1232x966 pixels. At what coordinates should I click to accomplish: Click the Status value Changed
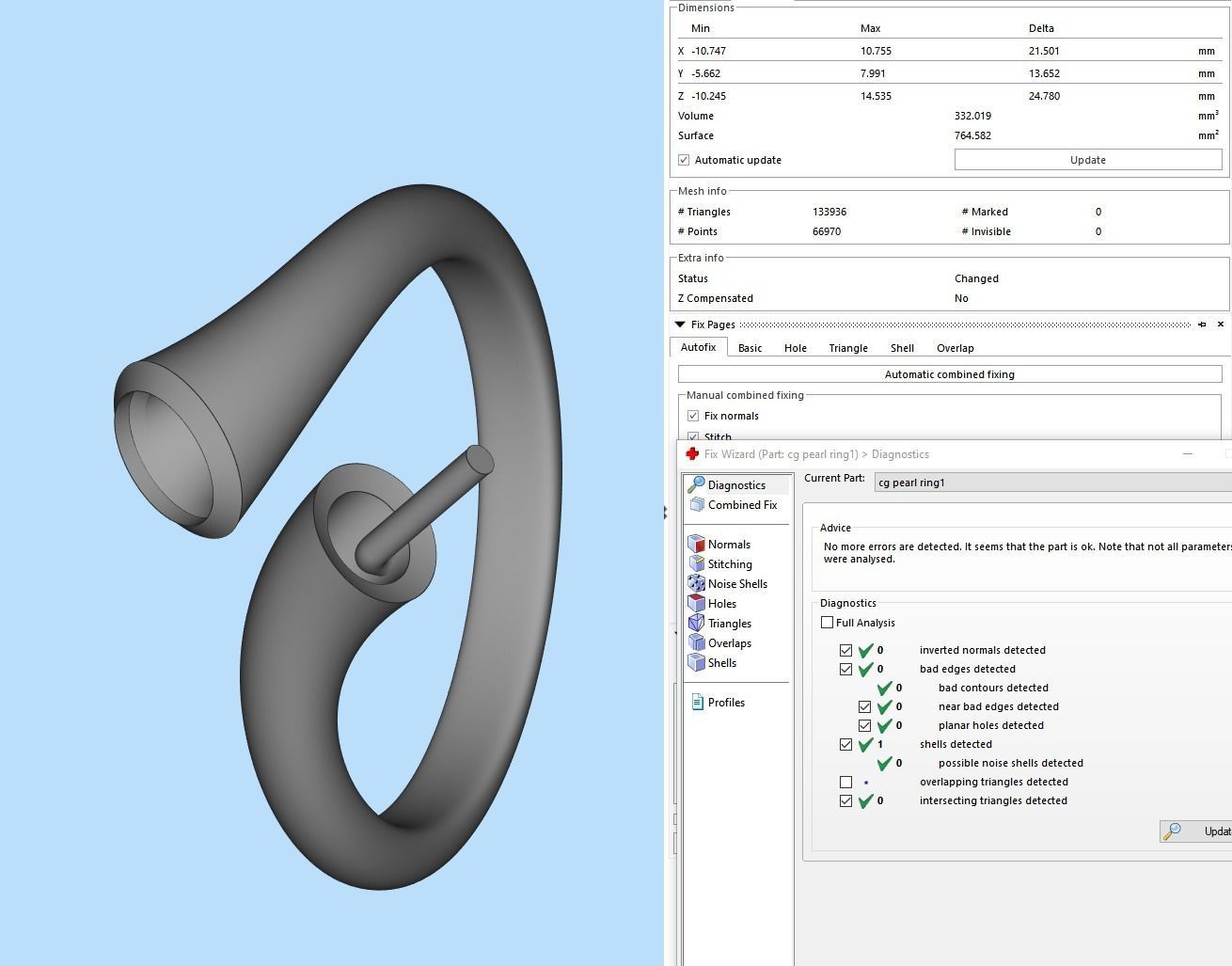pos(976,278)
